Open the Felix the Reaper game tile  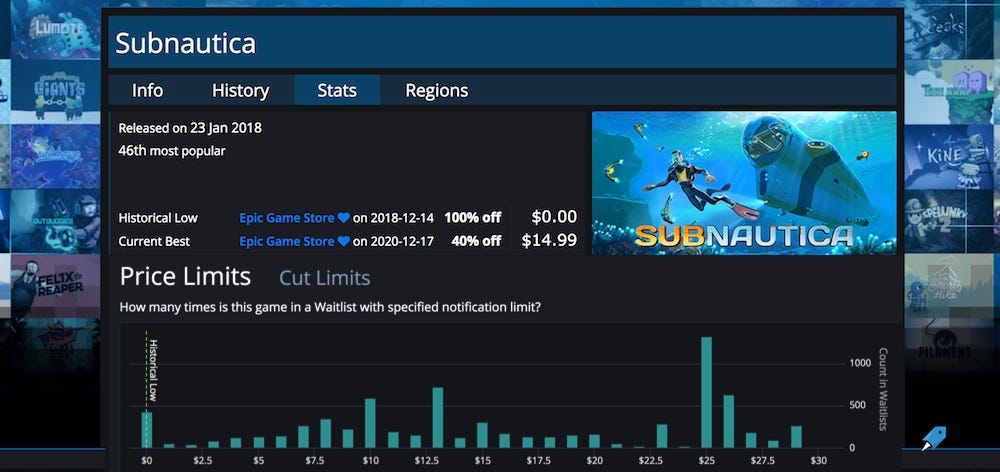pyautogui.click(x=55, y=285)
